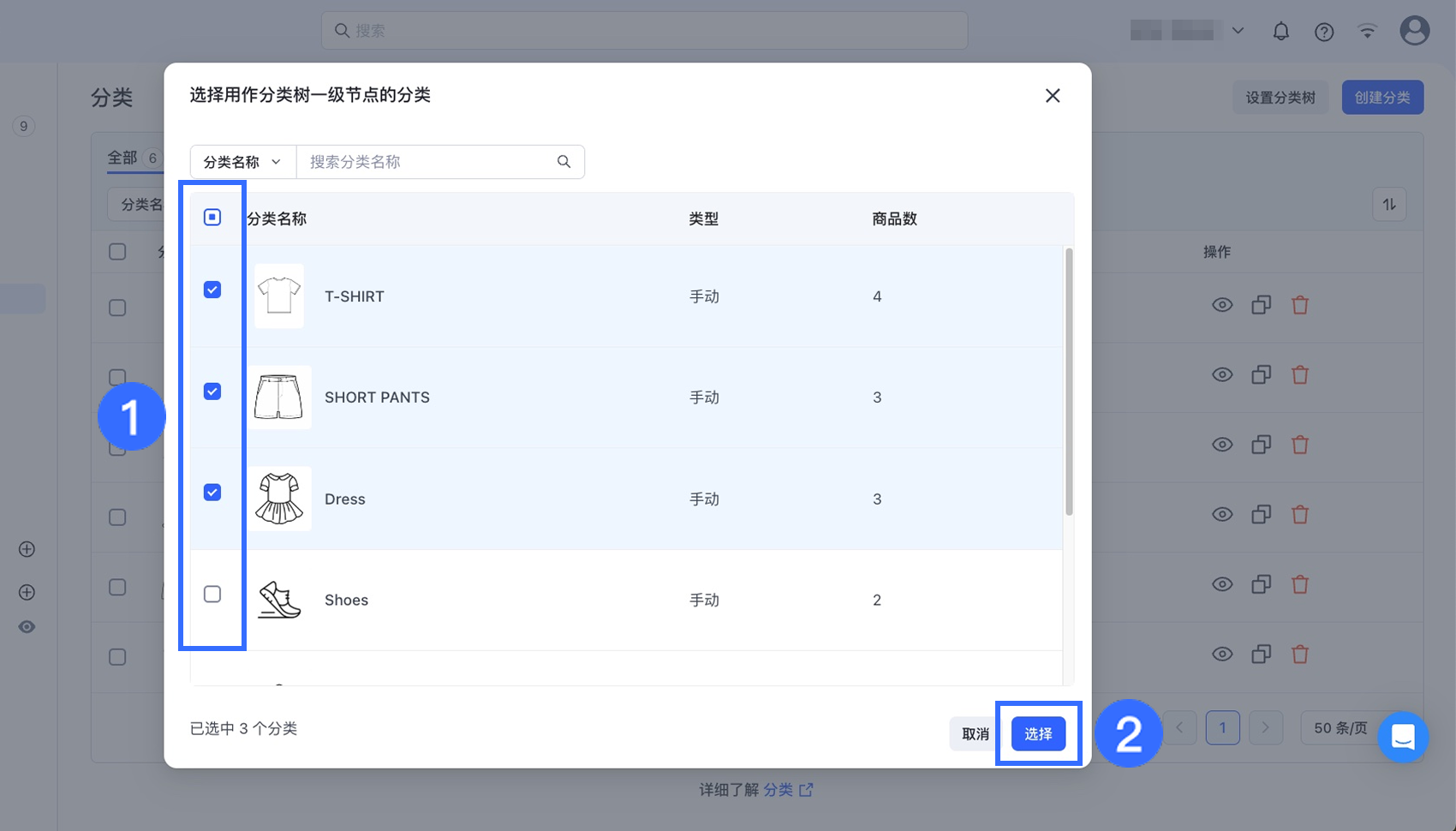Uncheck the SHORT PANTS category checkbox
Screen dimensions: 1456x831
(x=212, y=392)
